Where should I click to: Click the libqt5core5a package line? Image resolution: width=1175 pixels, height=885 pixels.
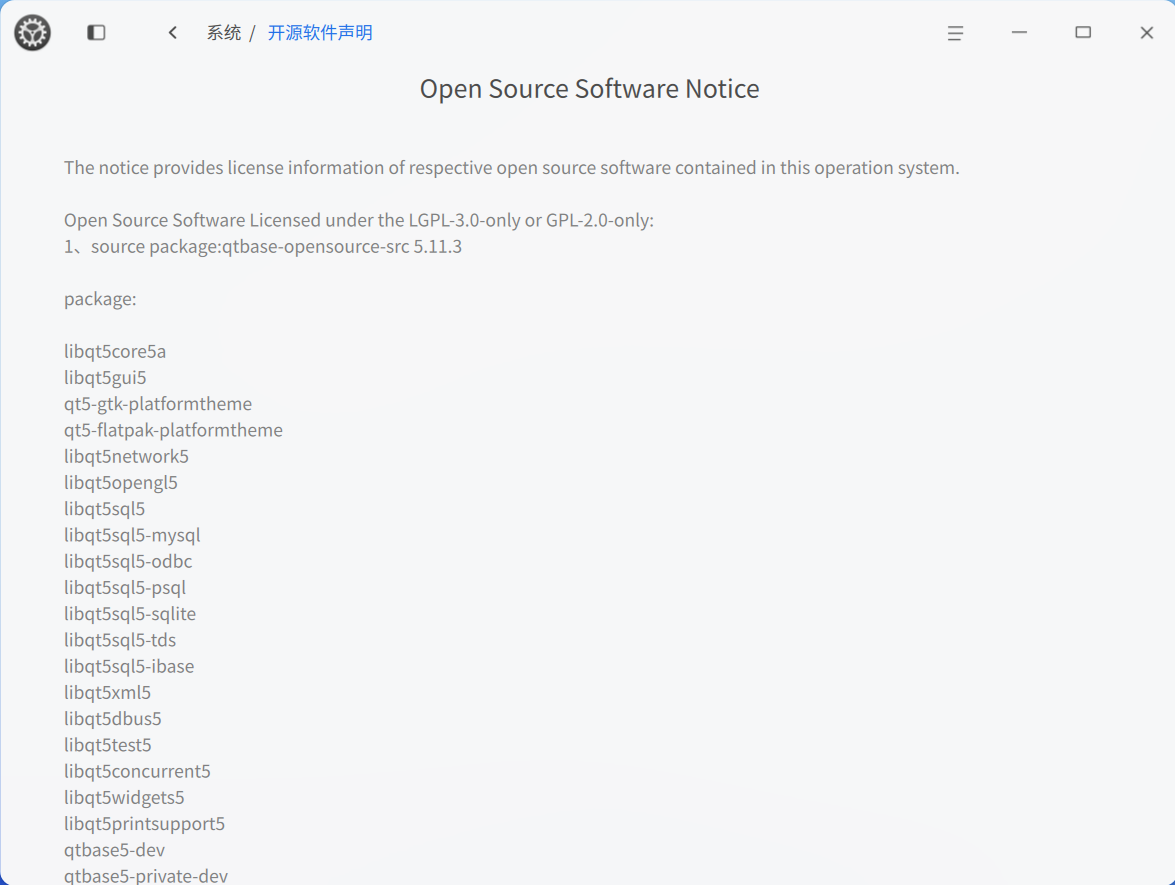point(115,351)
